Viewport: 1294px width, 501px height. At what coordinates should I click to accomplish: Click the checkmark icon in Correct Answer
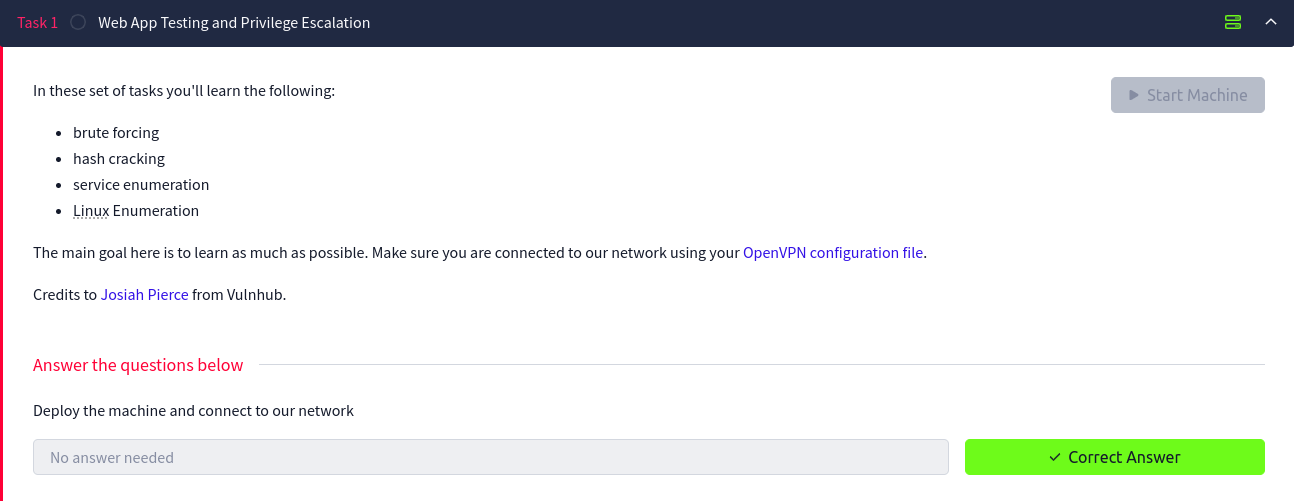tap(1055, 457)
